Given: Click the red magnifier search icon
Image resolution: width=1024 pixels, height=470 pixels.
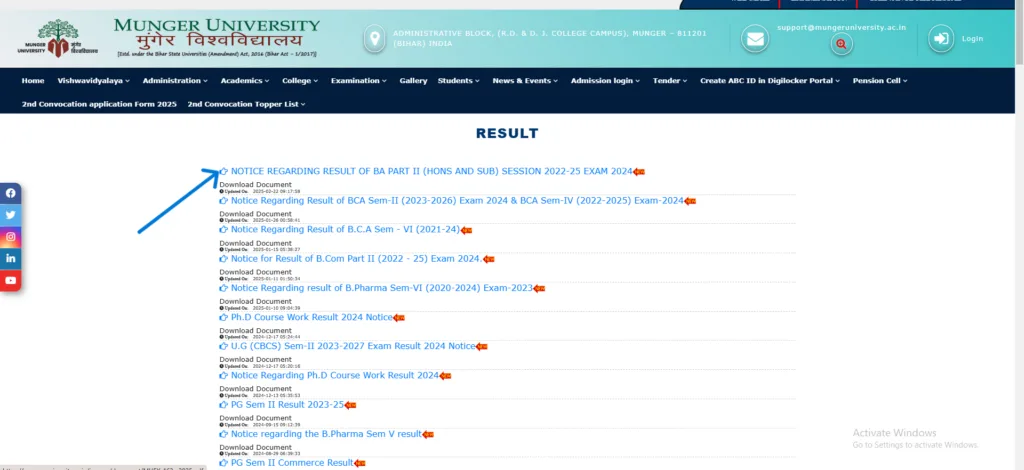Looking at the screenshot, I should 842,44.
